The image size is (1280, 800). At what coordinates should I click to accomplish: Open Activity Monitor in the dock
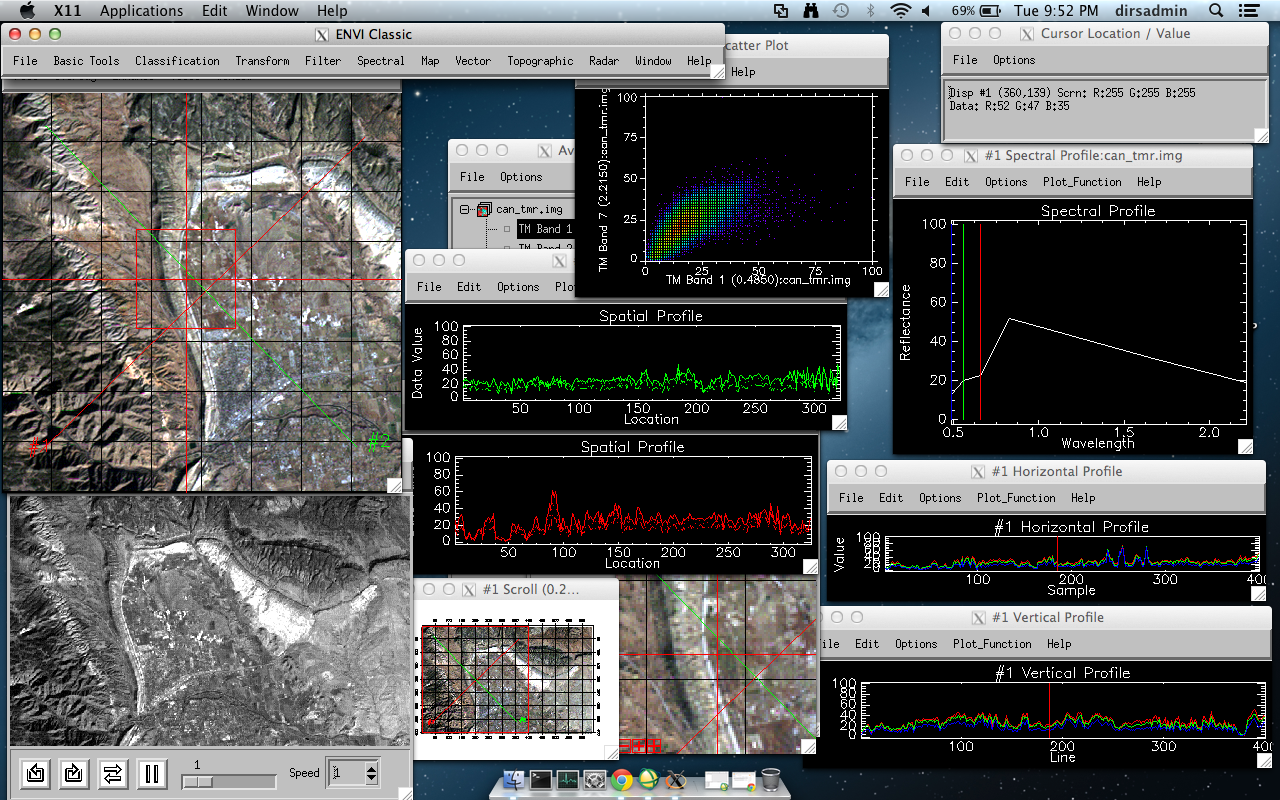pos(568,779)
